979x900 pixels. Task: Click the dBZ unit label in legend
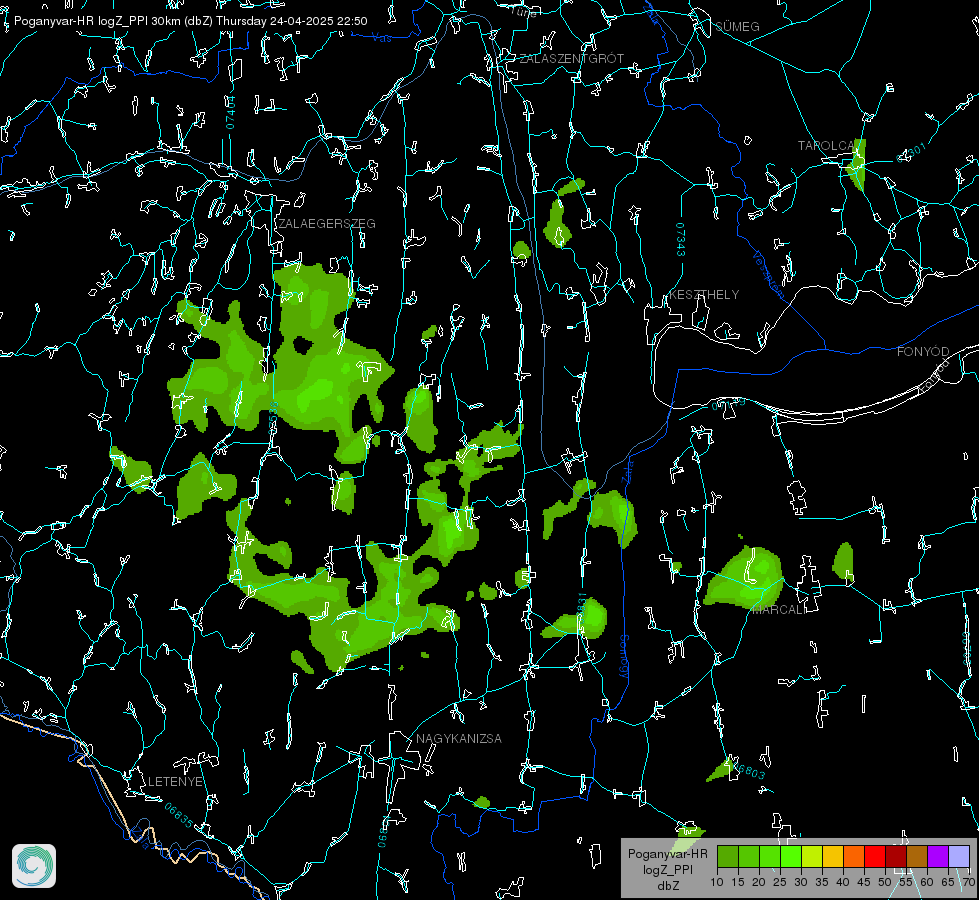coord(668,886)
